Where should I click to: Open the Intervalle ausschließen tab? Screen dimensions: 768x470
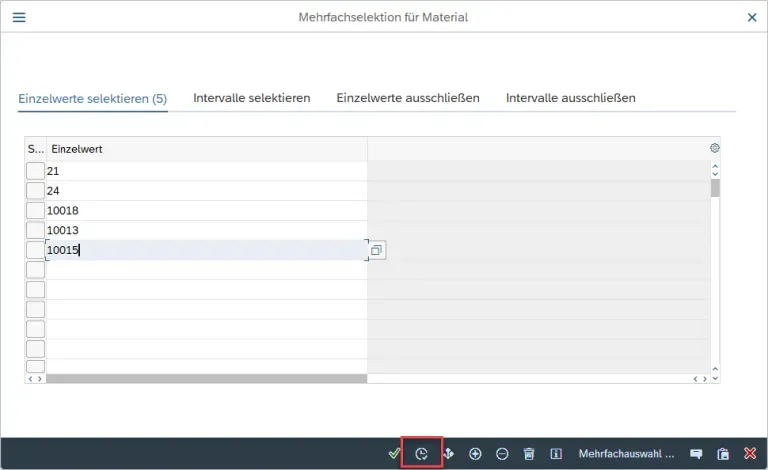click(x=570, y=98)
